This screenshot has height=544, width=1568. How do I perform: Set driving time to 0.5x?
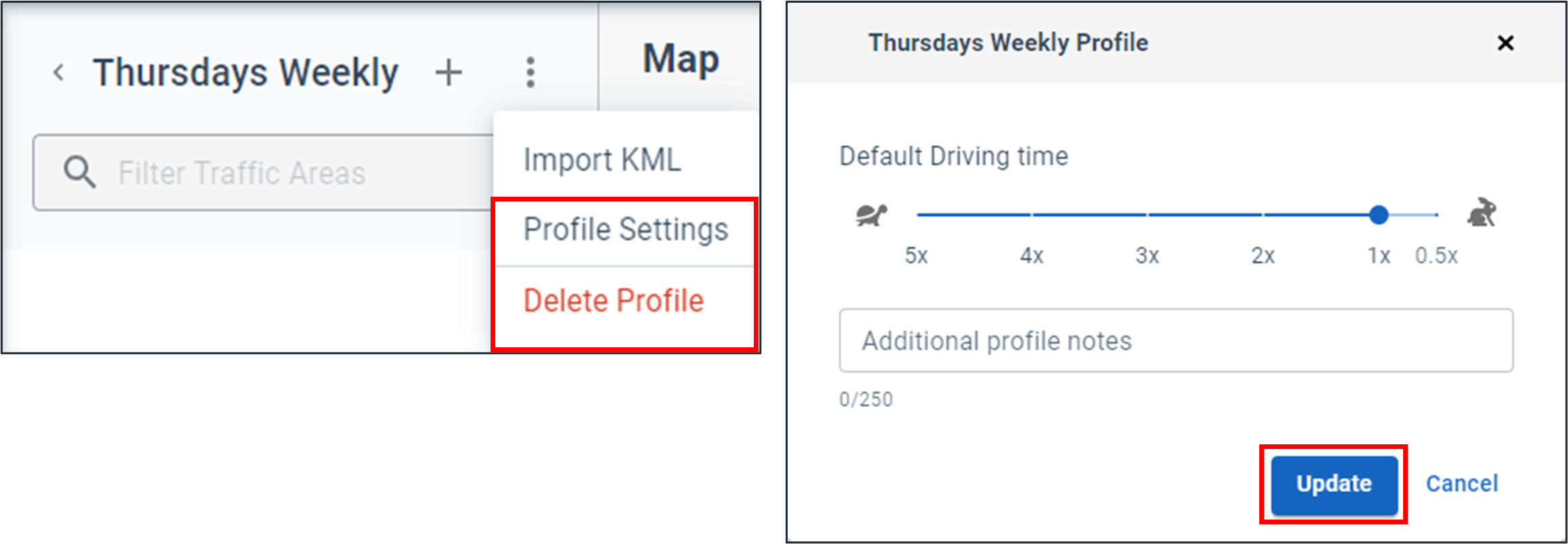[1436, 215]
